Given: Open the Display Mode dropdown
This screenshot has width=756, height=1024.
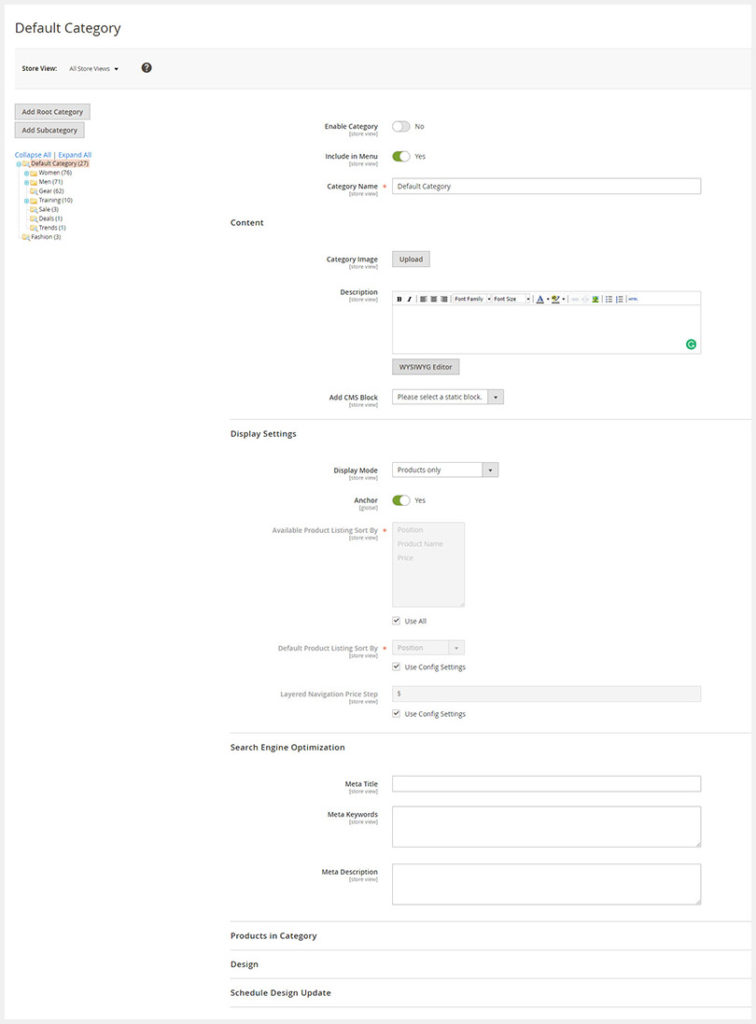Looking at the screenshot, I should coord(445,470).
